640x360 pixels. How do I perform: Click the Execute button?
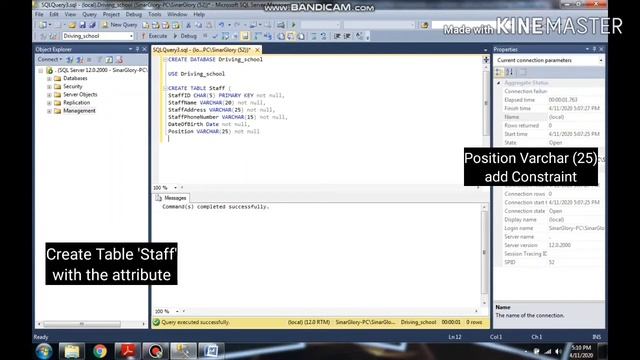click(x=154, y=36)
